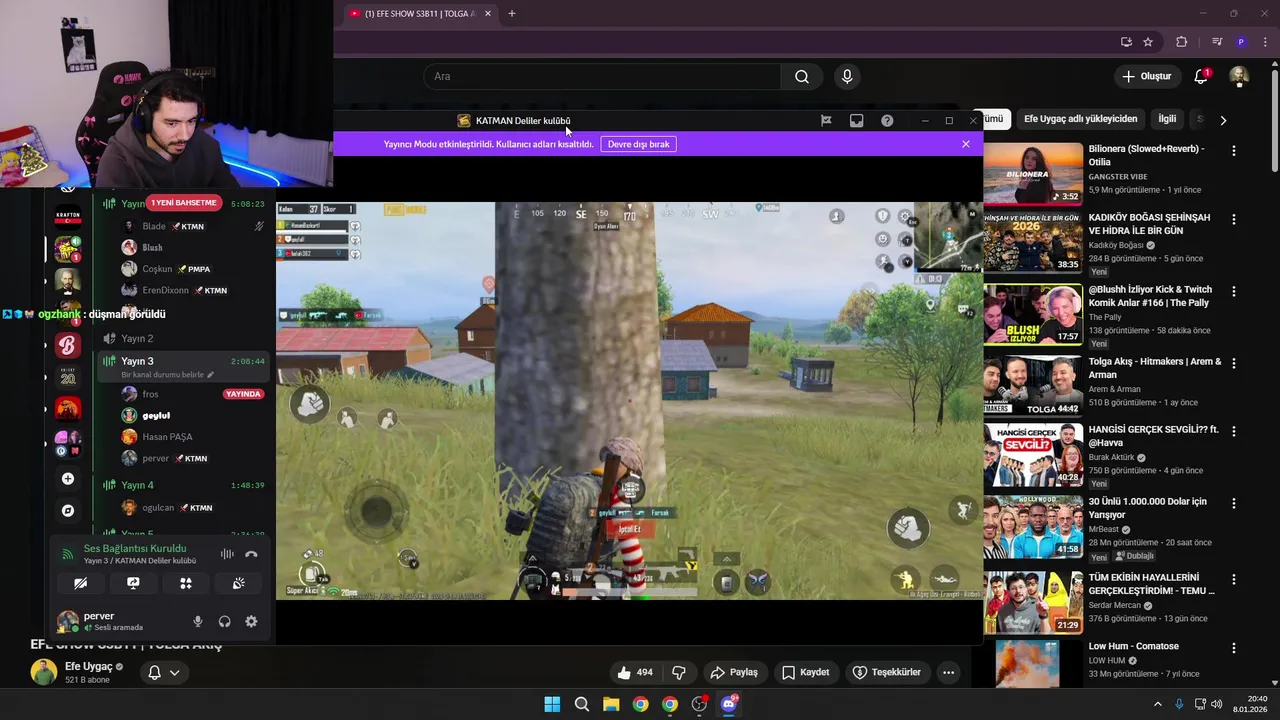The height and width of the screenshot is (720, 1280).
Task: Click the Paylaş share button
Action: [734, 672]
